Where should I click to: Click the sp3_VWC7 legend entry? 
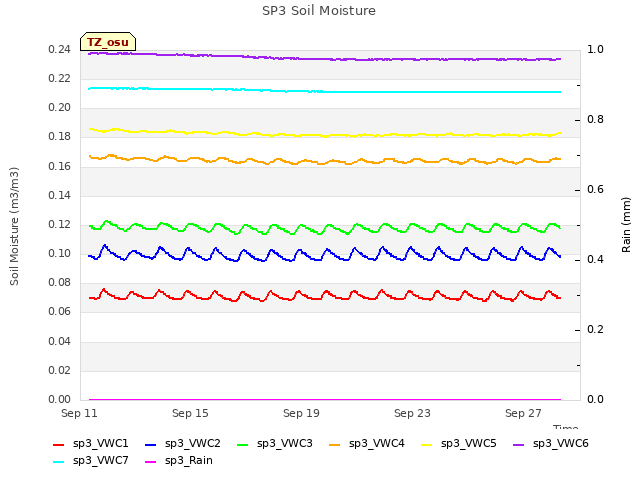point(91,461)
